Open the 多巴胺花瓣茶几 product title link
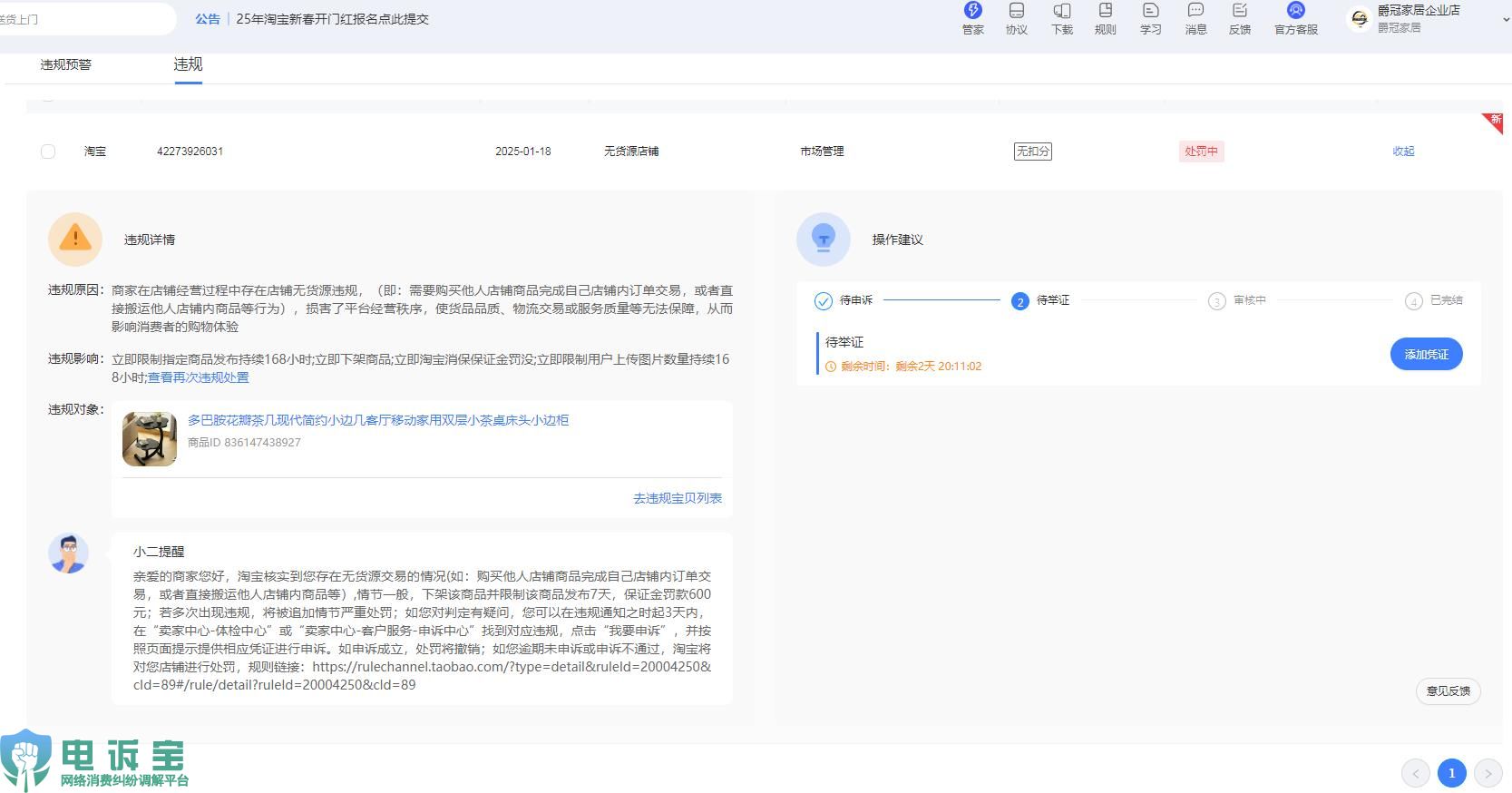Image resolution: width=1512 pixels, height=793 pixels. [378, 420]
